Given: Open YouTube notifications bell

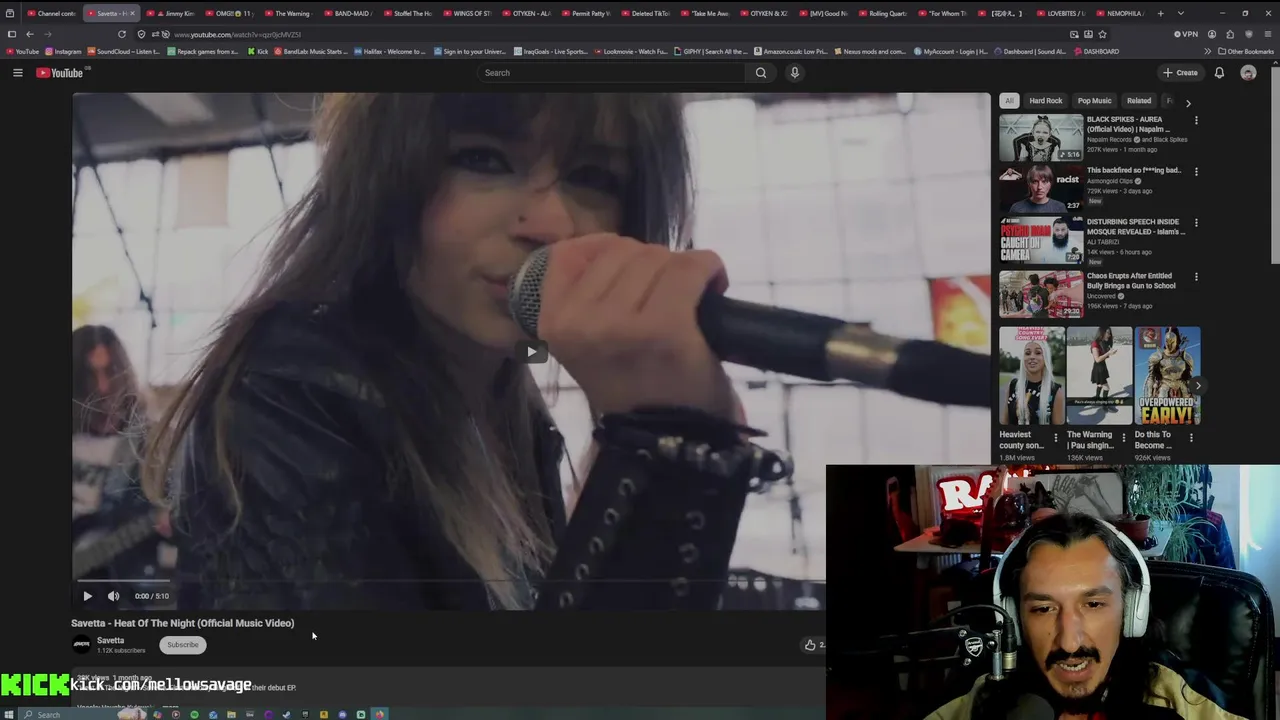Looking at the screenshot, I should pyautogui.click(x=1219, y=72).
